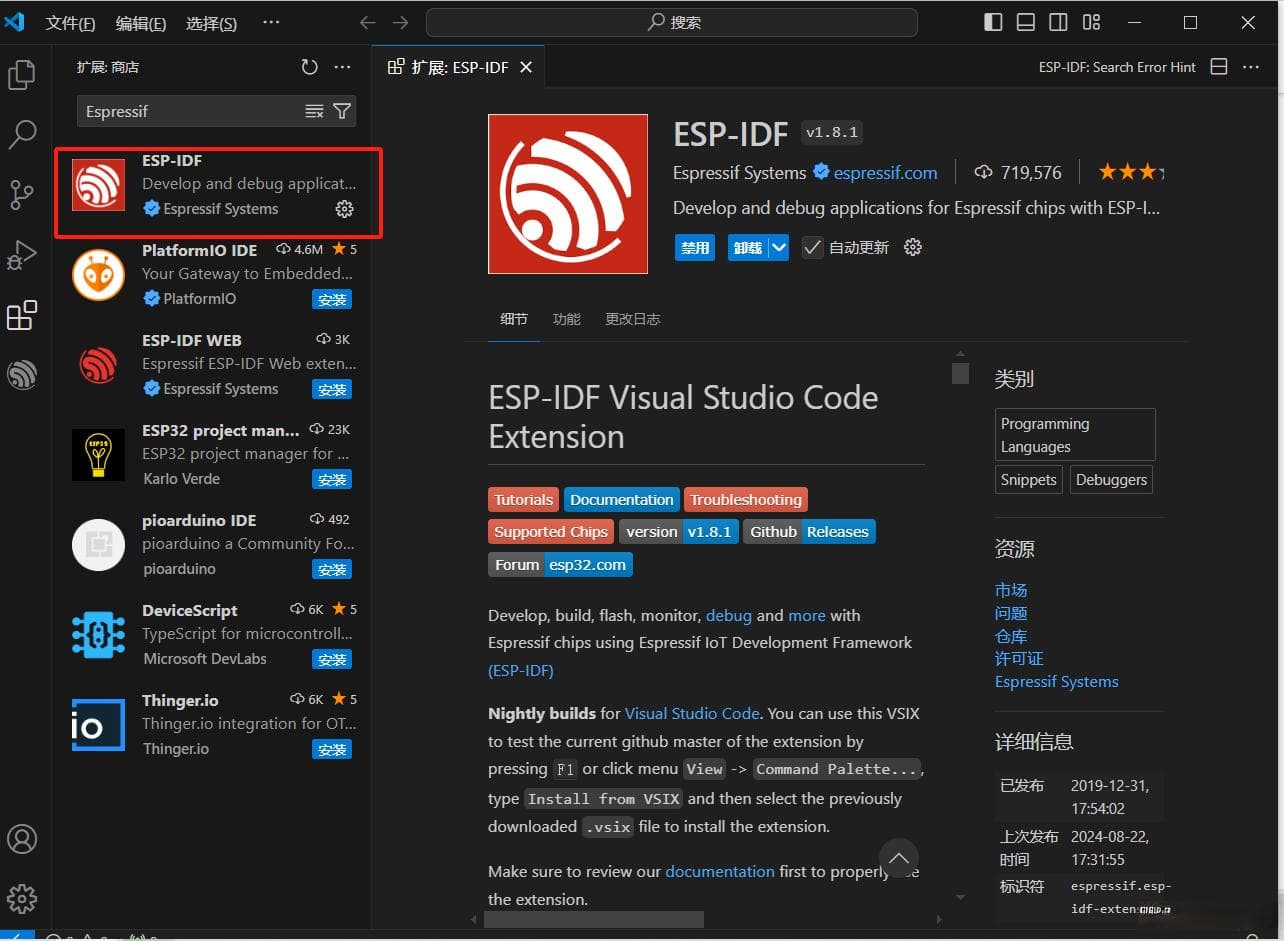
Task: Install Thinger.io extension
Action: (x=332, y=749)
